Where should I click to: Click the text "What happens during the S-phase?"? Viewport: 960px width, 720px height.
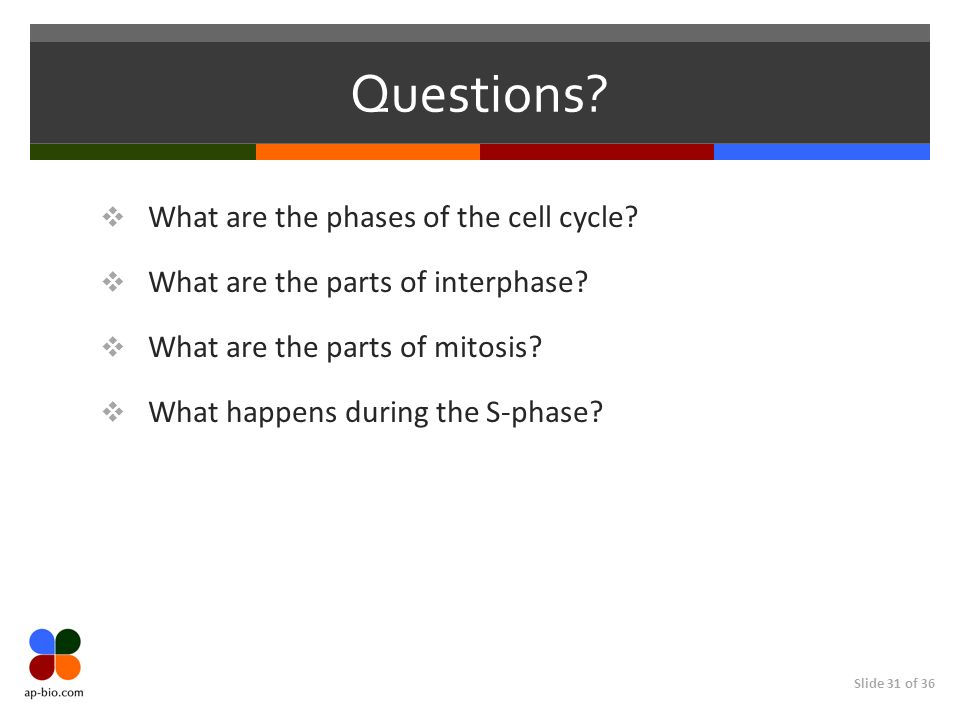click(x=376, y=412)
